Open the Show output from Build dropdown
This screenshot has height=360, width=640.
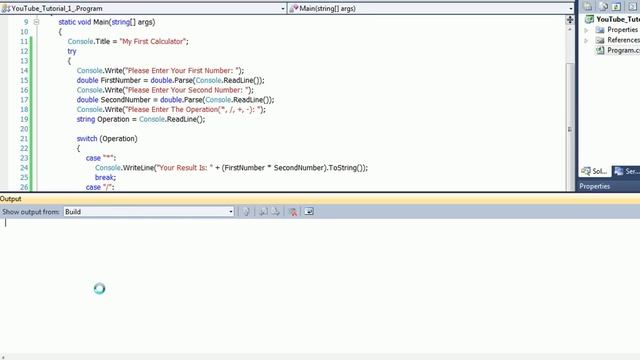click(149, 211)
